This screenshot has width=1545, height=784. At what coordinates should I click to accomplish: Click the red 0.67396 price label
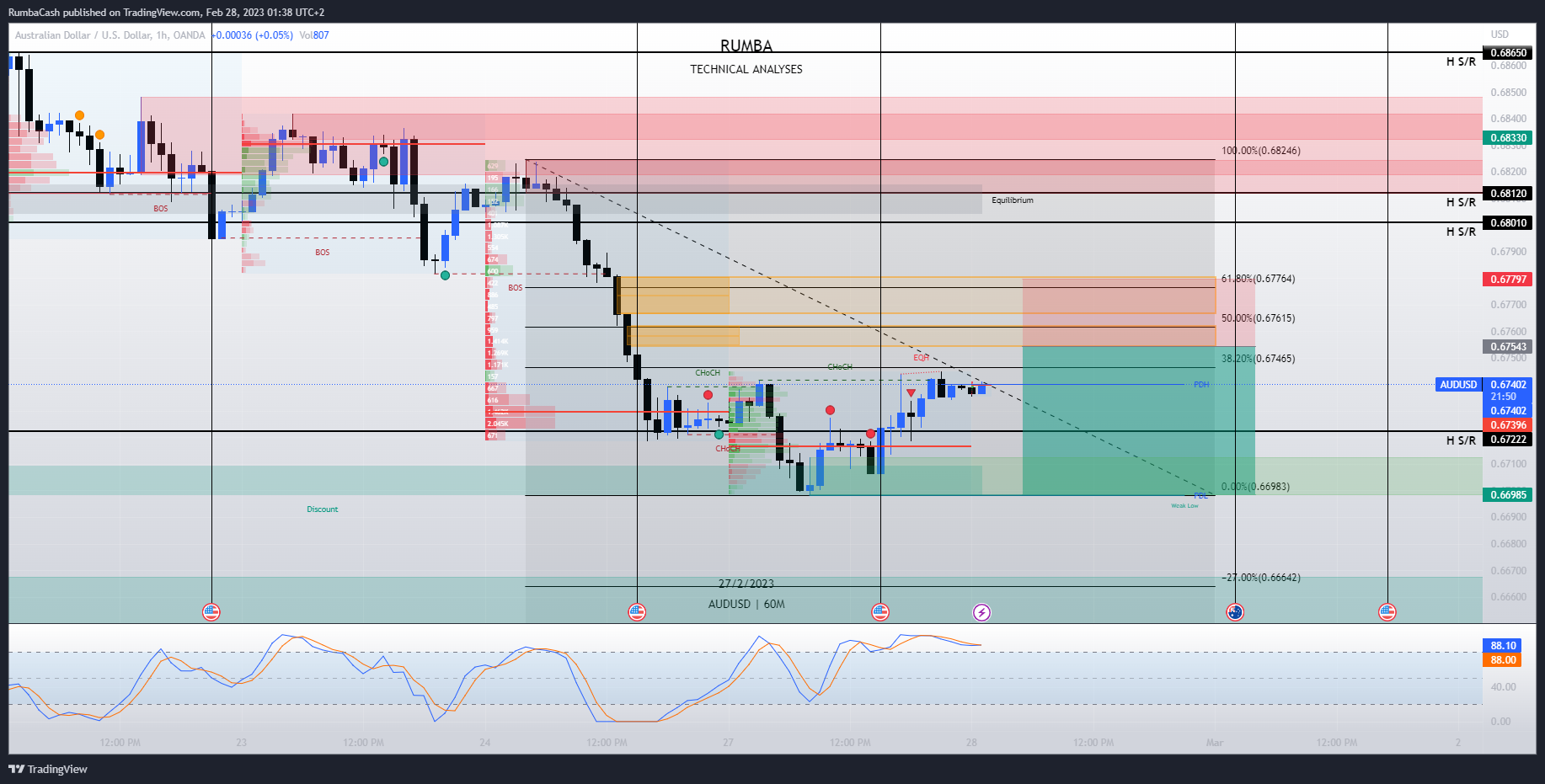pos(1508,425)
